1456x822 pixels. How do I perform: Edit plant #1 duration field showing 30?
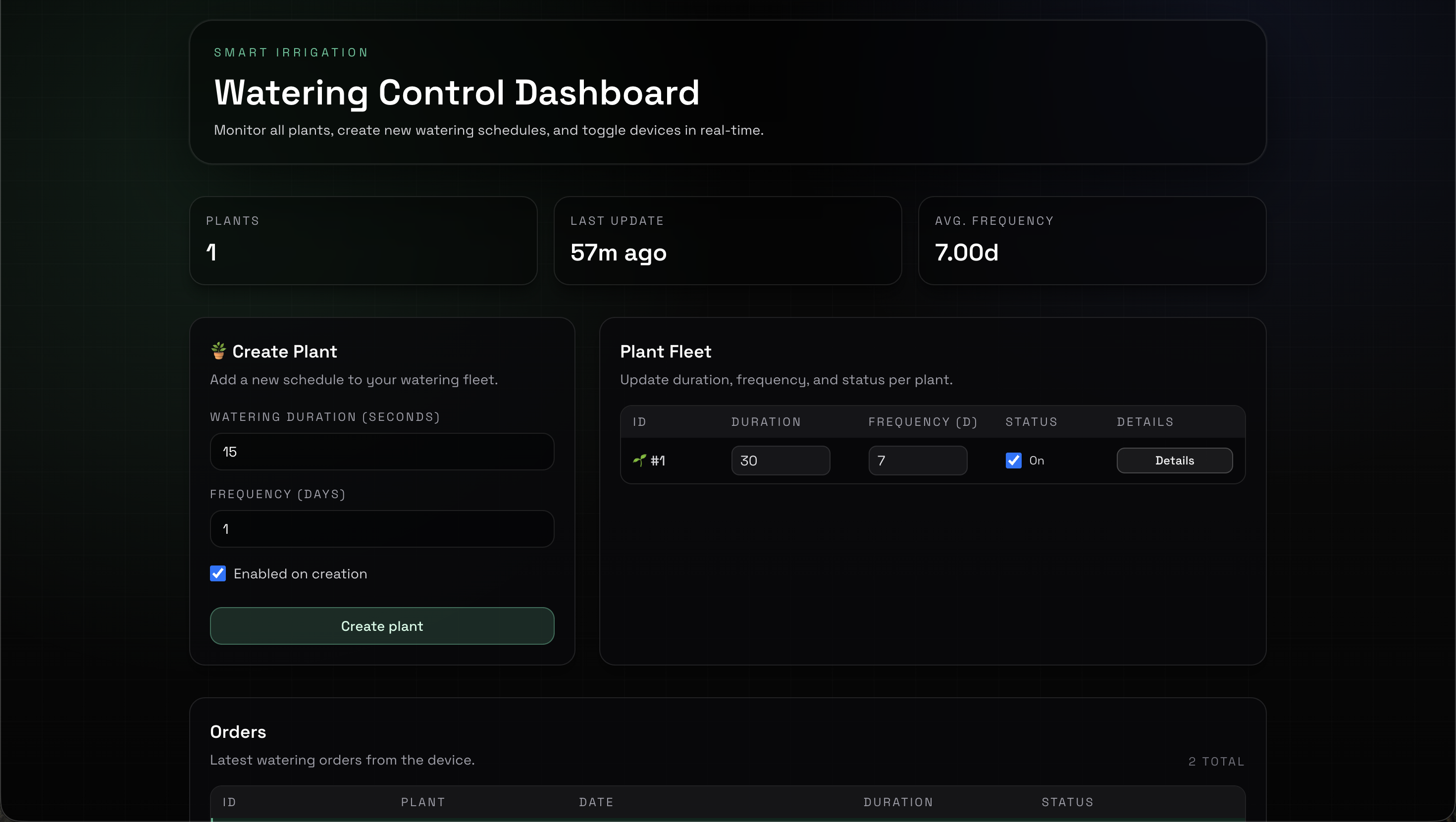point(780,460)
